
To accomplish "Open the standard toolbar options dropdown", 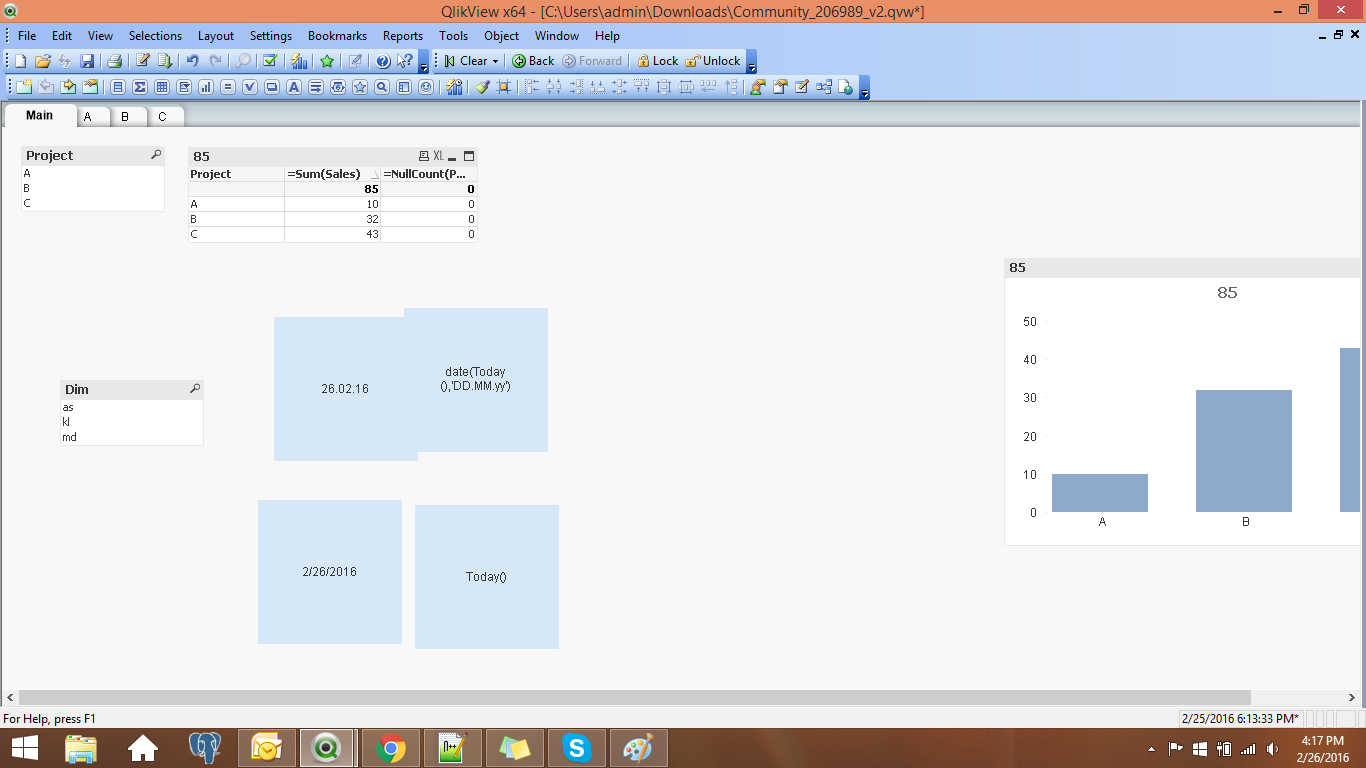I will coord(424,62).
